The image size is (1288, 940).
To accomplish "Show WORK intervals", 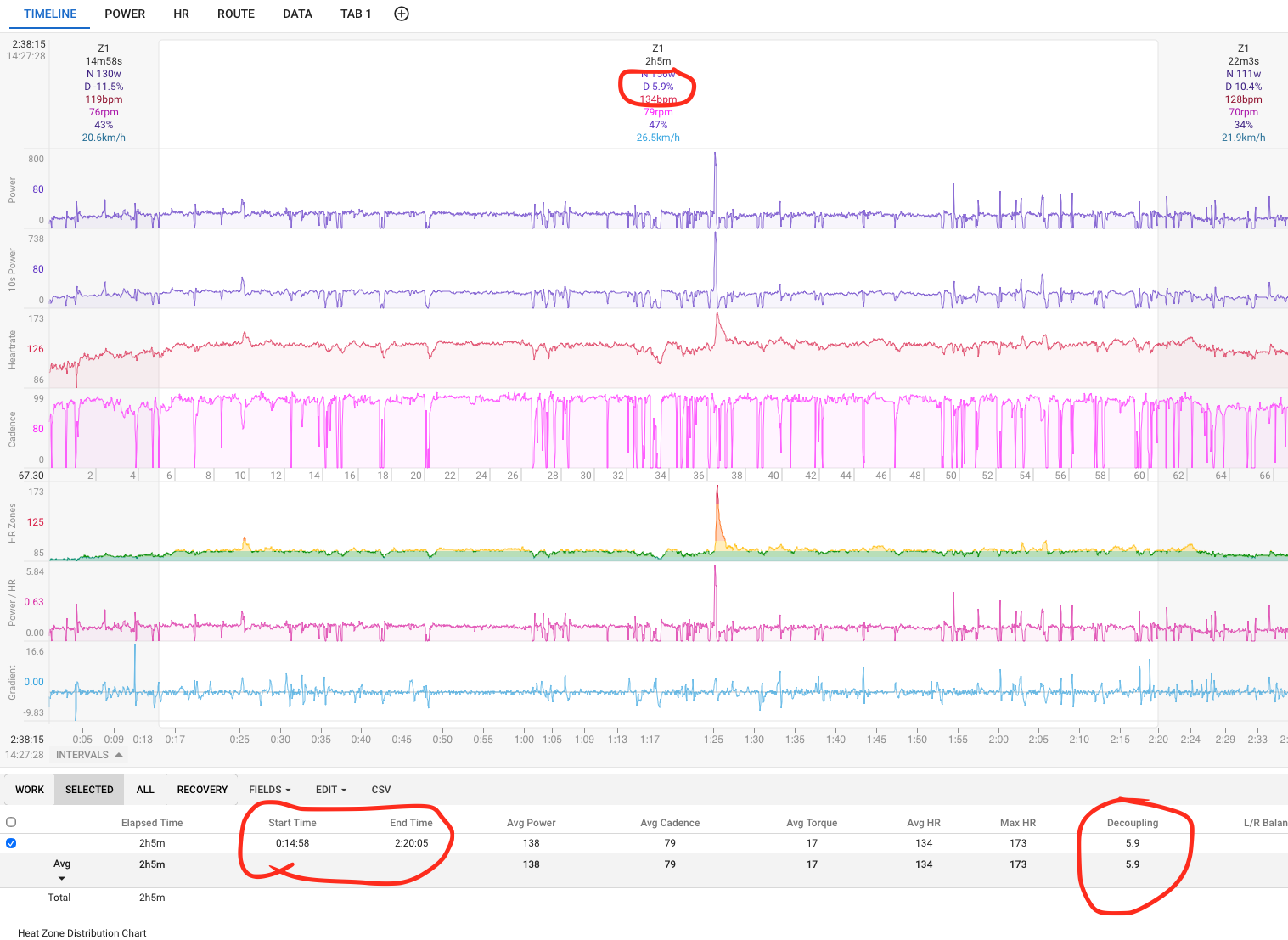I will coord(30,790).
